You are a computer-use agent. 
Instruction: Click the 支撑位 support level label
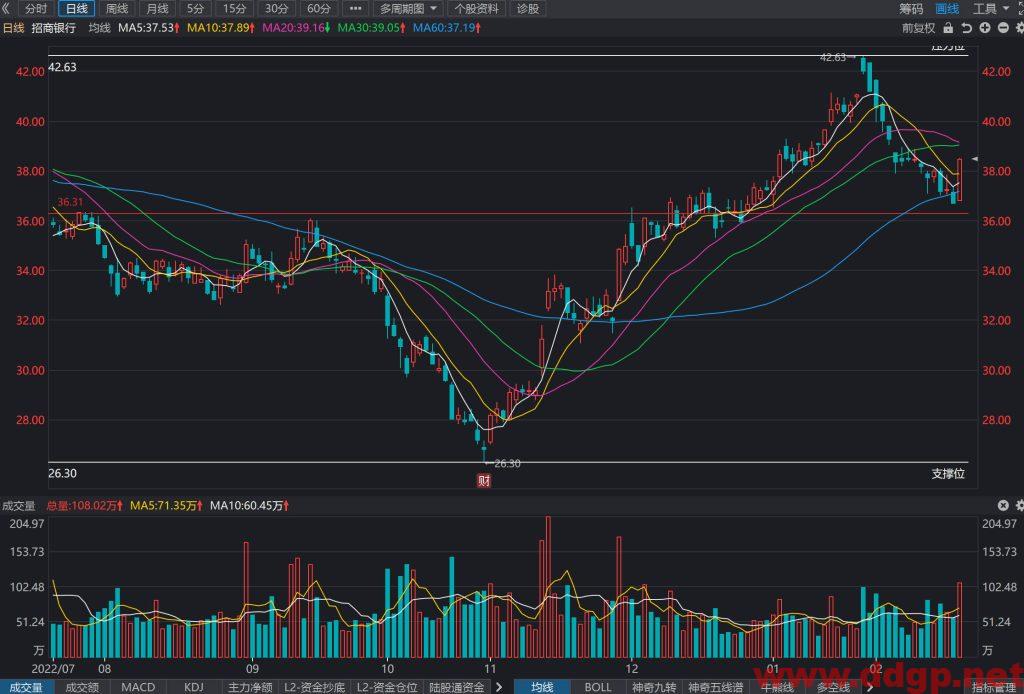[x=948, y=474]
